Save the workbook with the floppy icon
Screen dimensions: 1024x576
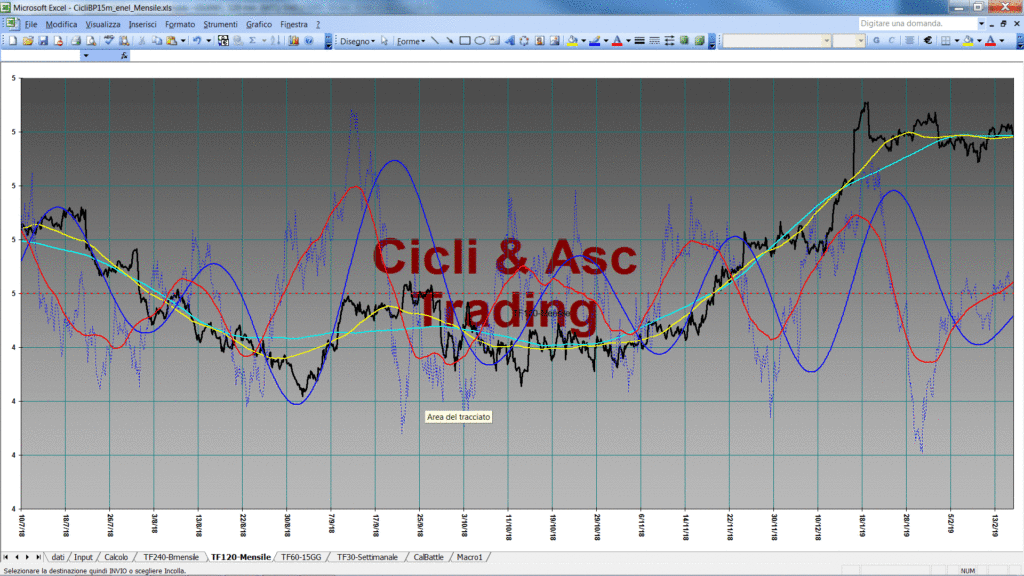[x=43, y=40]
